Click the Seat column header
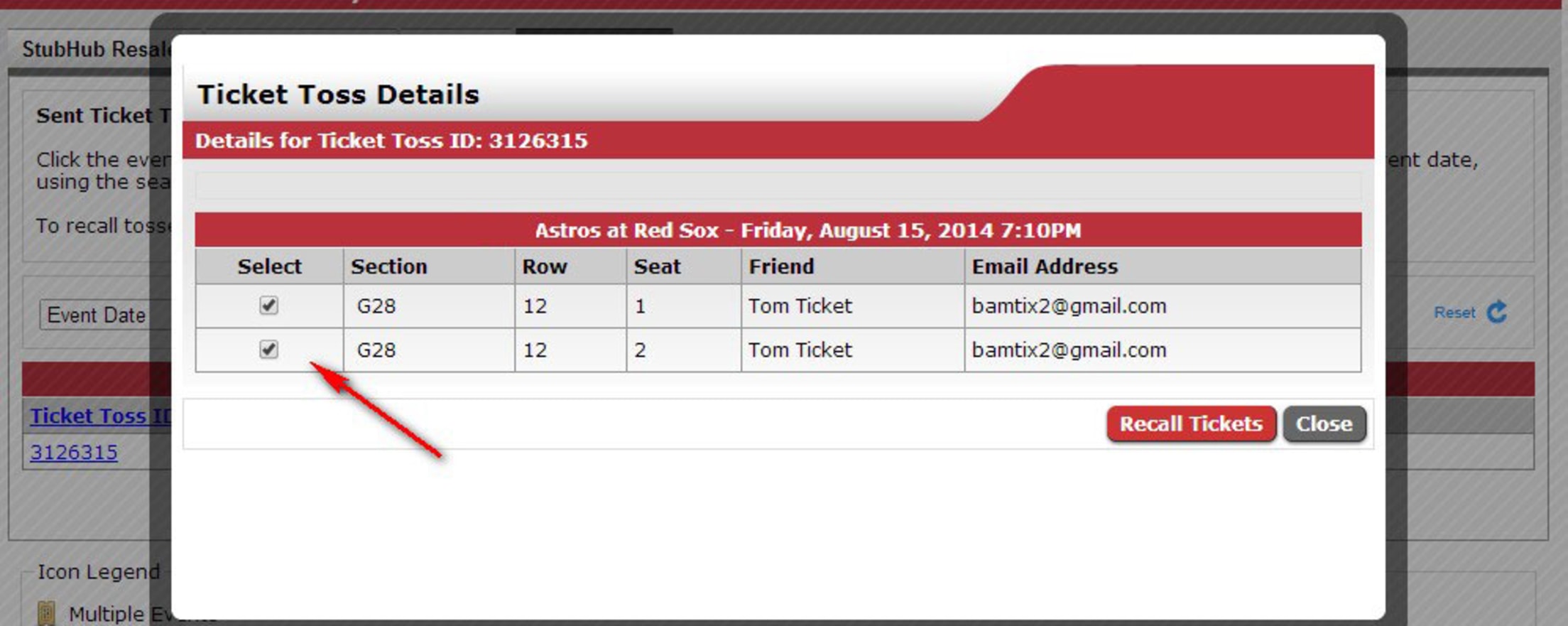The width and height of the screenshot is (1568, 626). (657, 266)
